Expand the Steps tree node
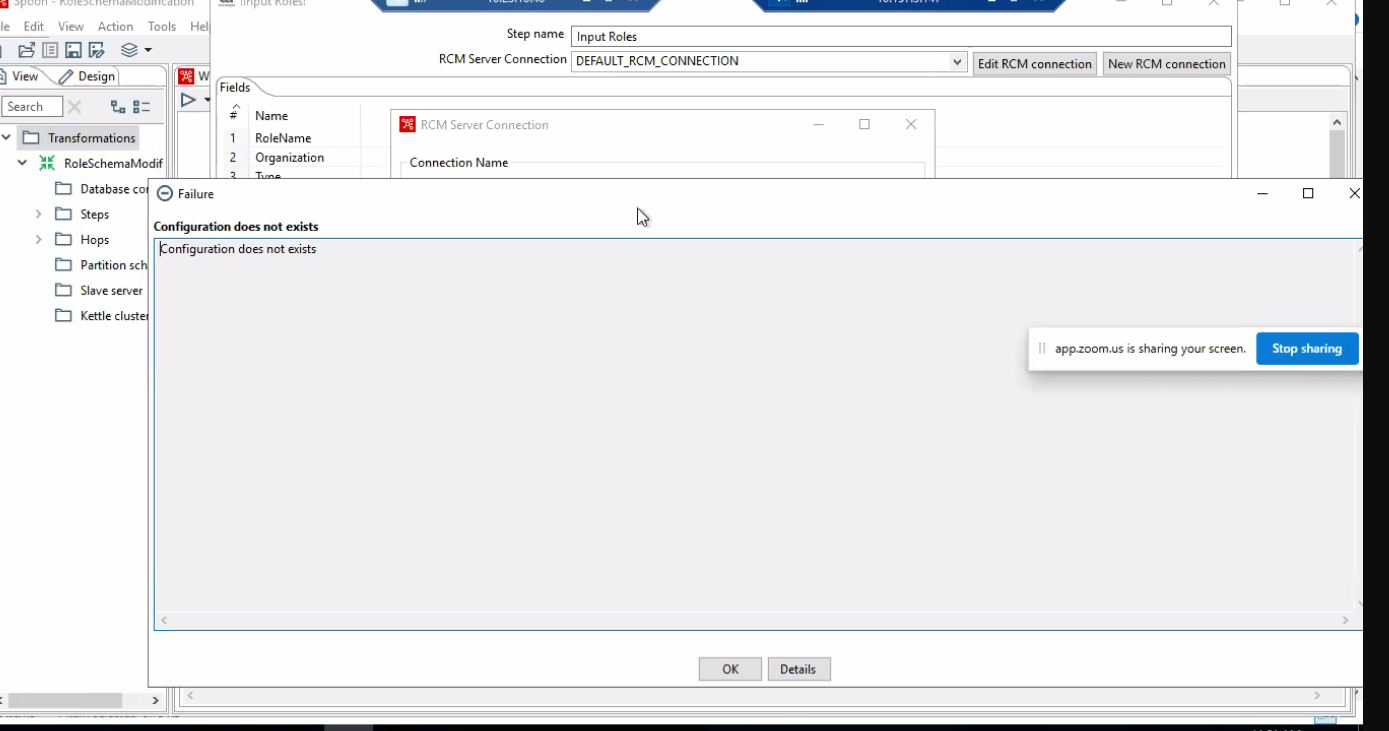Viewport: 1389px width, 731px height. (x=39, y=214)
